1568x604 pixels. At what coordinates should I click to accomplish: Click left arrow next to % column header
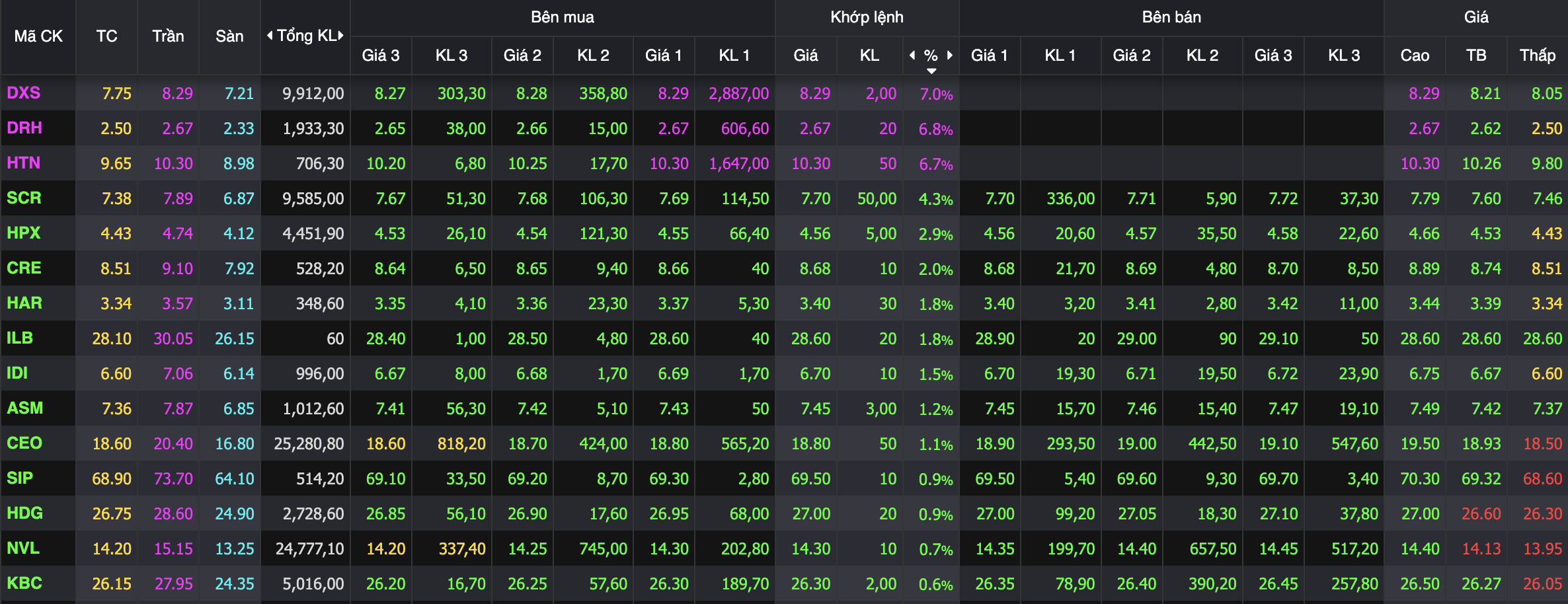pos(912,56)
